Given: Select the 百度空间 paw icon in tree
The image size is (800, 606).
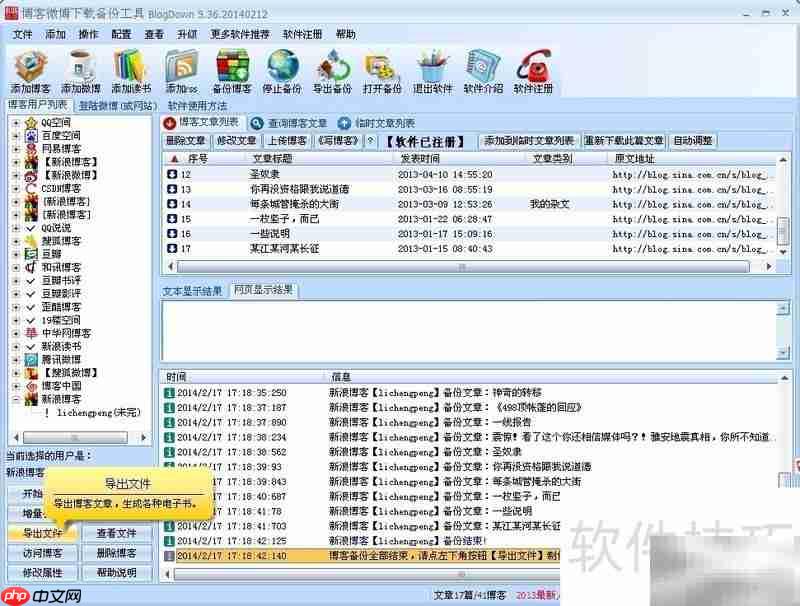Looking at the screenshot, I should pyautogui.click(x=31, y=136).
